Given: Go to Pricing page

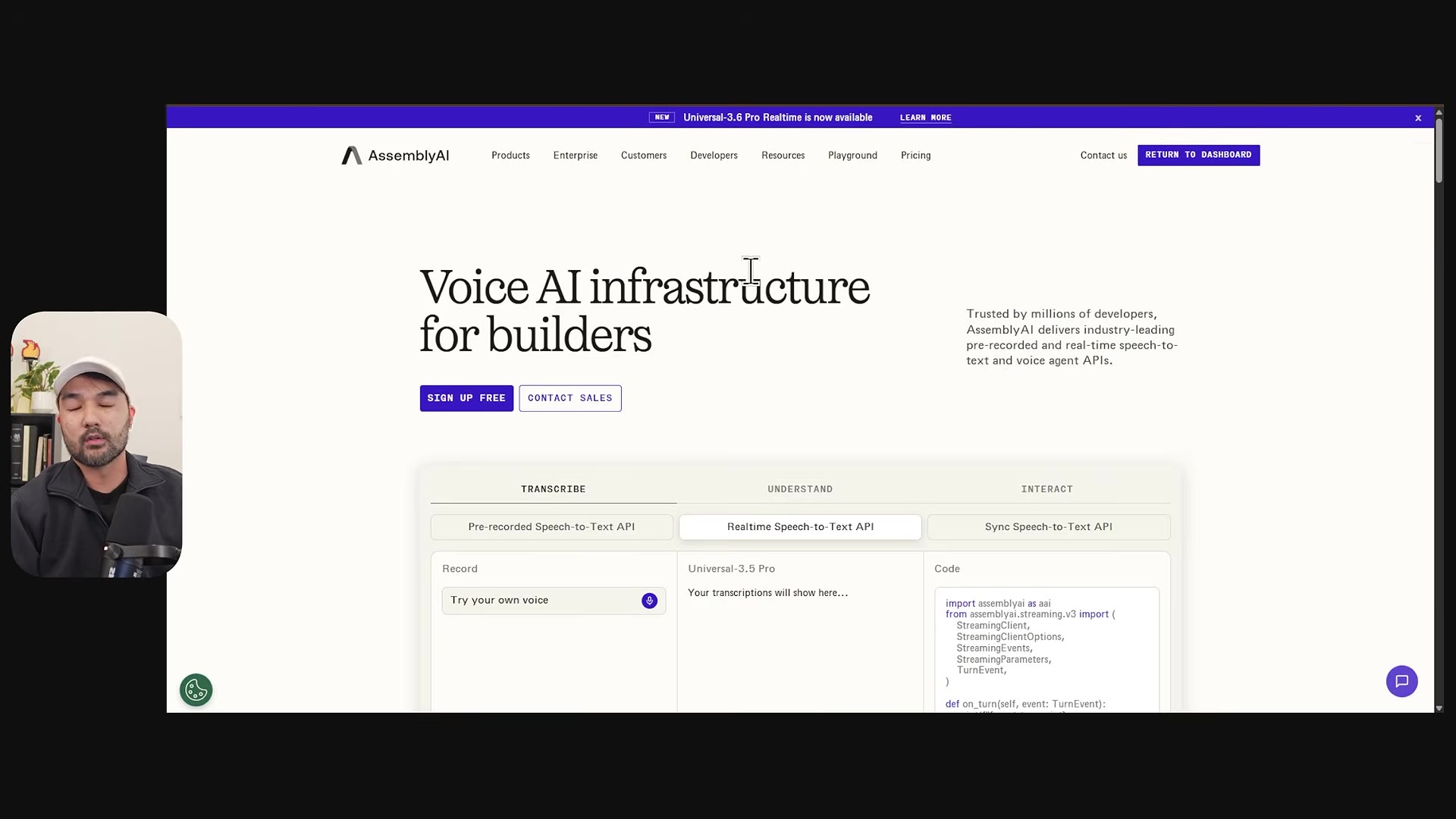Looking at the screenshot, I should pyautogui.click(x=915, y=155).
